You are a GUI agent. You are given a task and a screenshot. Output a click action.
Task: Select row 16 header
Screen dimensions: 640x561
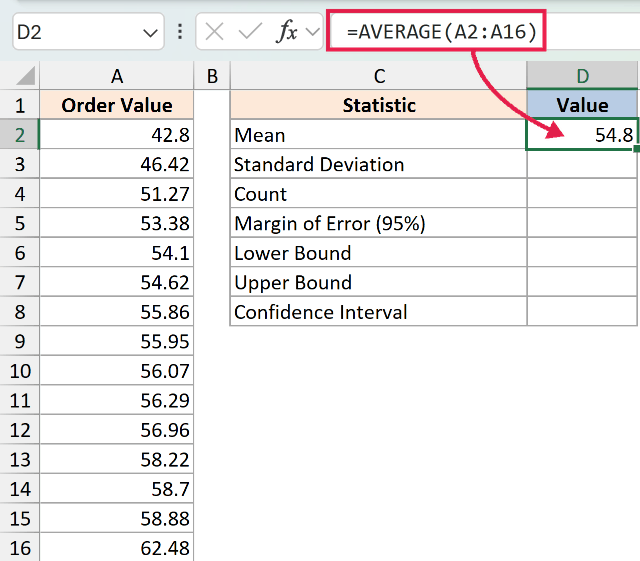click(x=20, y=547)
